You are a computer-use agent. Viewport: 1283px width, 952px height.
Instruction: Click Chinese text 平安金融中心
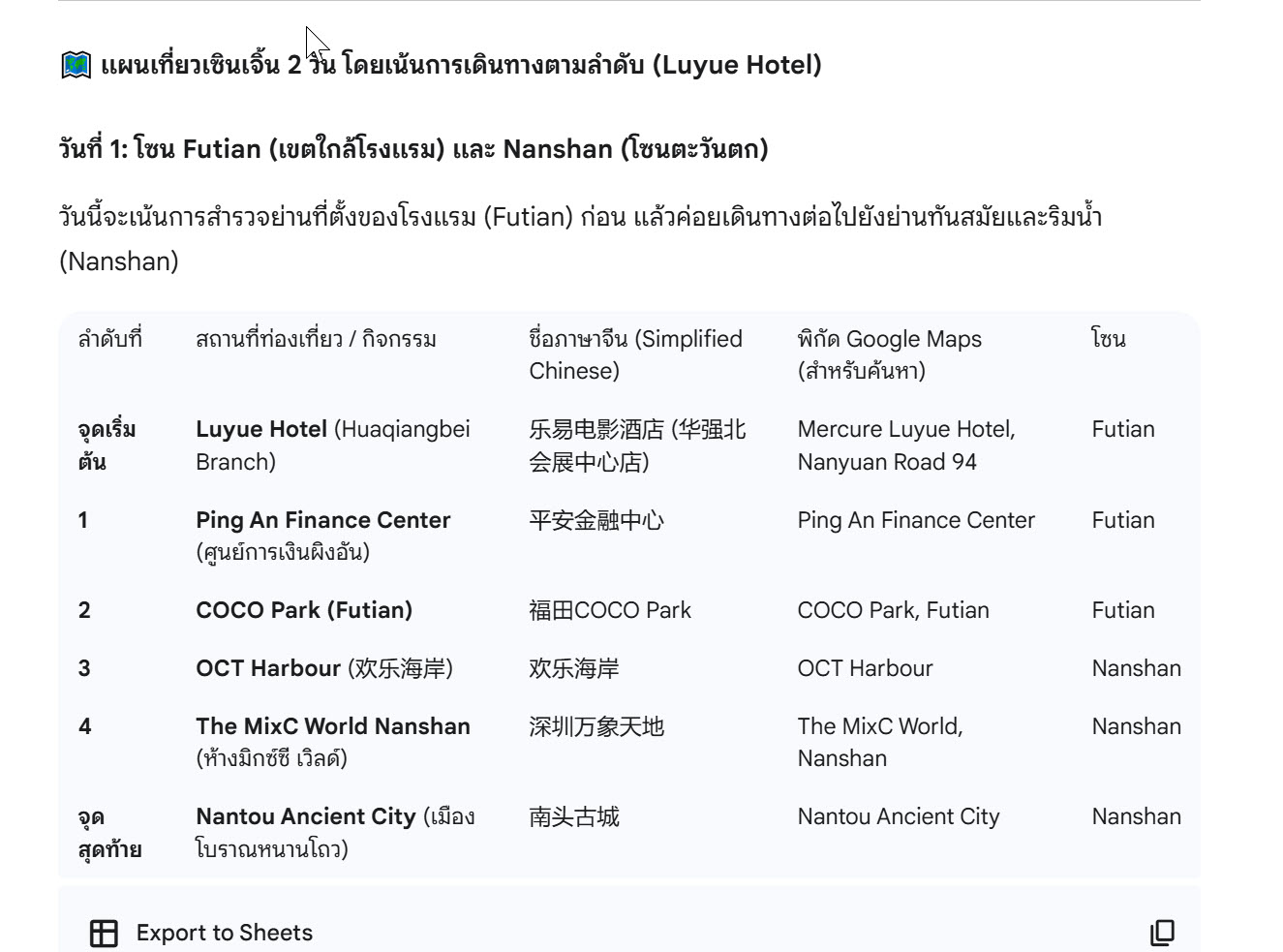596,520
